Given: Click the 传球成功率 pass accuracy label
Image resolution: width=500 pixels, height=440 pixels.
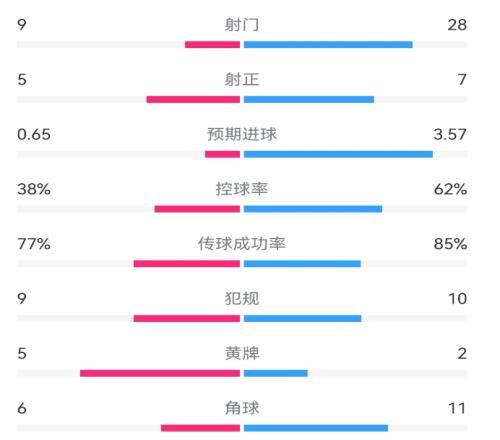Looking at the screenshot, I should tap(242, 244).
